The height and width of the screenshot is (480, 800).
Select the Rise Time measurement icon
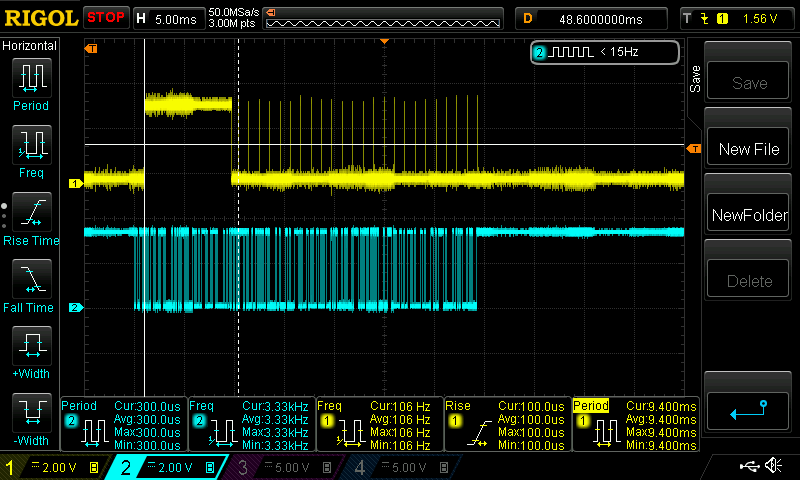point(32,212)
